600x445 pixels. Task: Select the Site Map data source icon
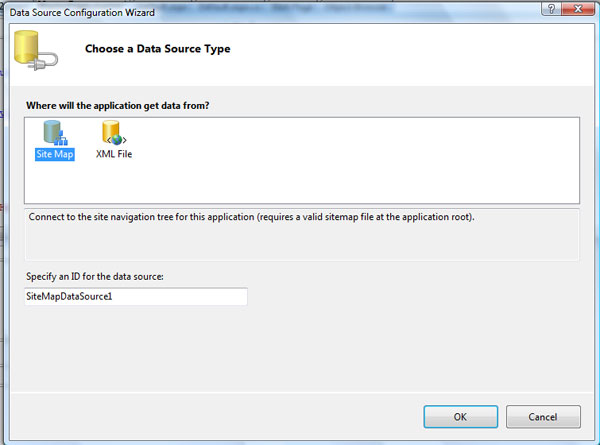[55, 133]
